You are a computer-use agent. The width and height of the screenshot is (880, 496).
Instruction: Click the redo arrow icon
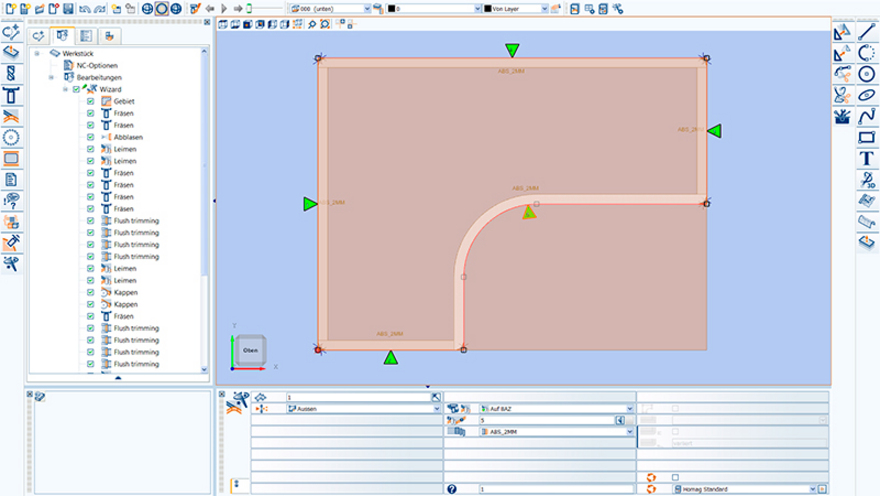pyautogui.click(x=99, y=8)
